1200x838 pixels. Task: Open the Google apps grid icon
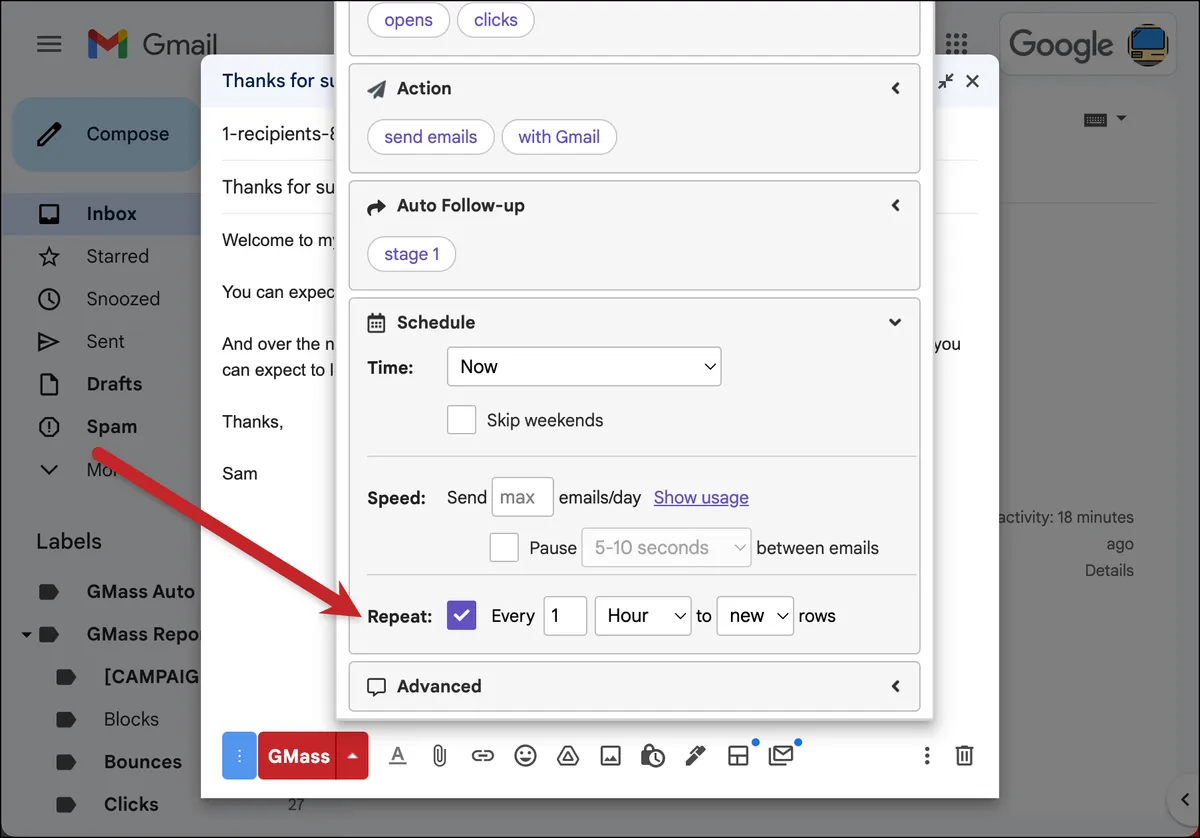tap(956, 43)
